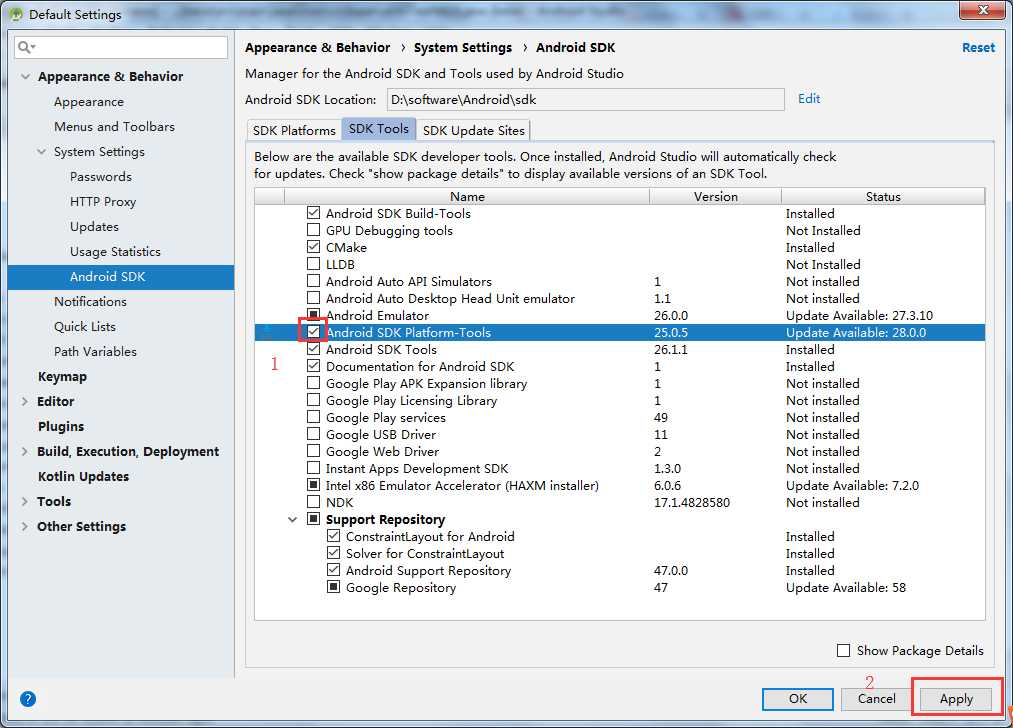The width and height of the screenshot is (1013, 728).
Task: Click Google Web Driver row name
Action: pyautogui.click(x=382, y=452)
